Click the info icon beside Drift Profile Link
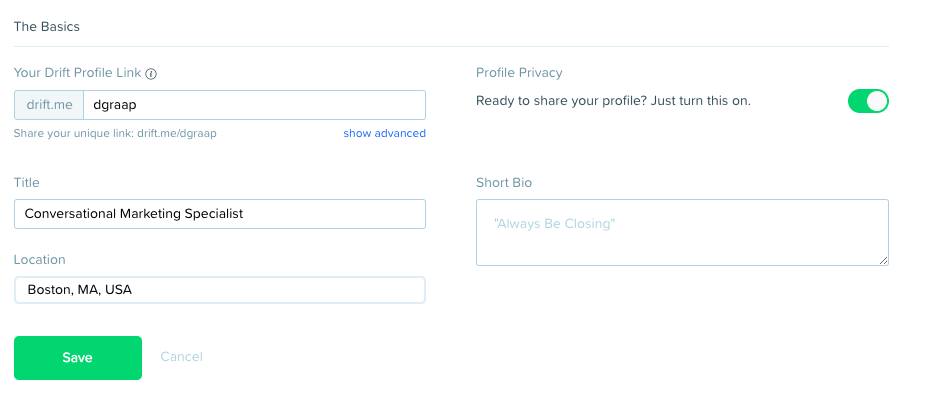The height and width of the screenshot is (406, 933). pos(151,74)
